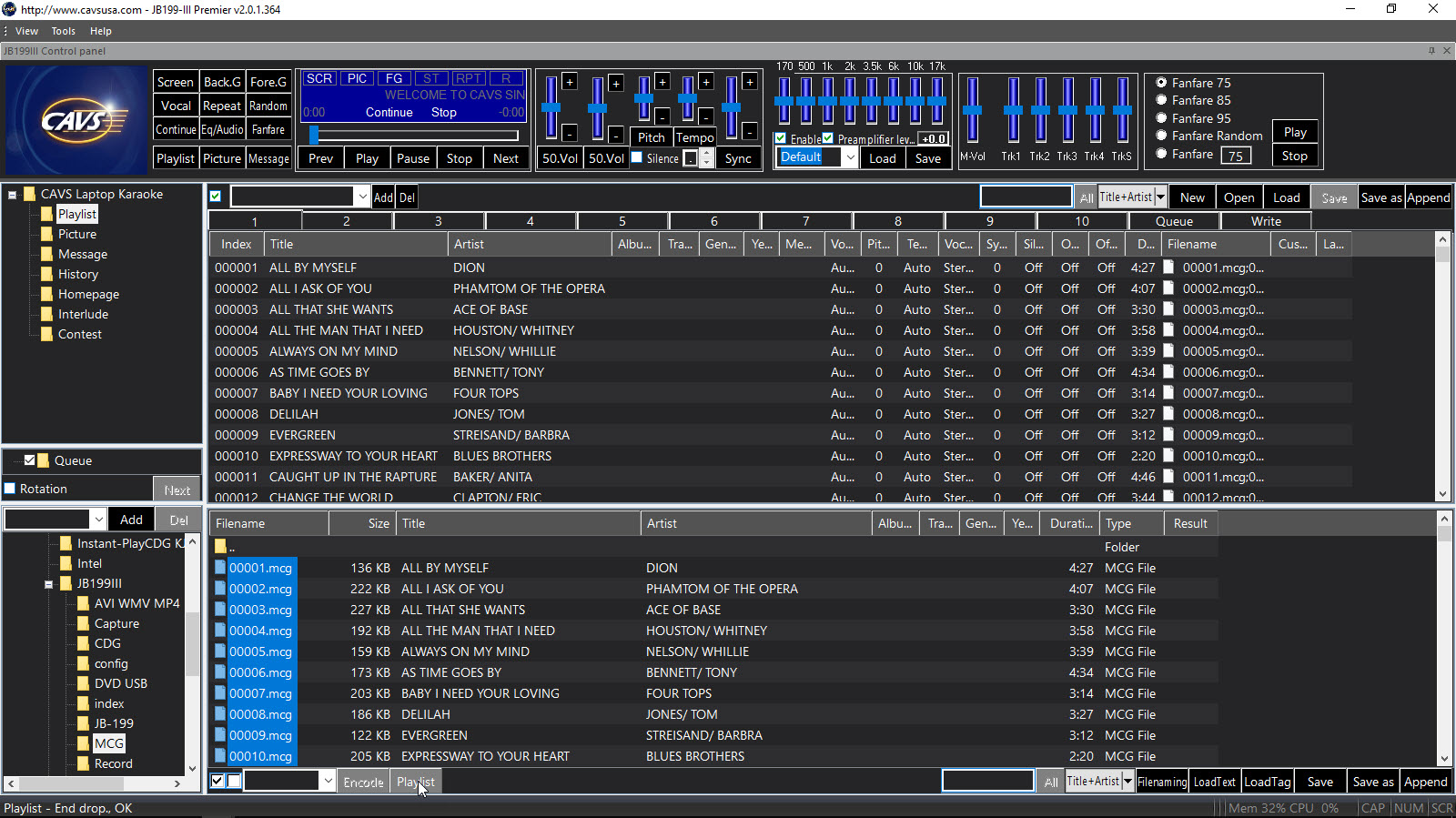Click minus button beside the Pitch button

click(x=662, y=116)
